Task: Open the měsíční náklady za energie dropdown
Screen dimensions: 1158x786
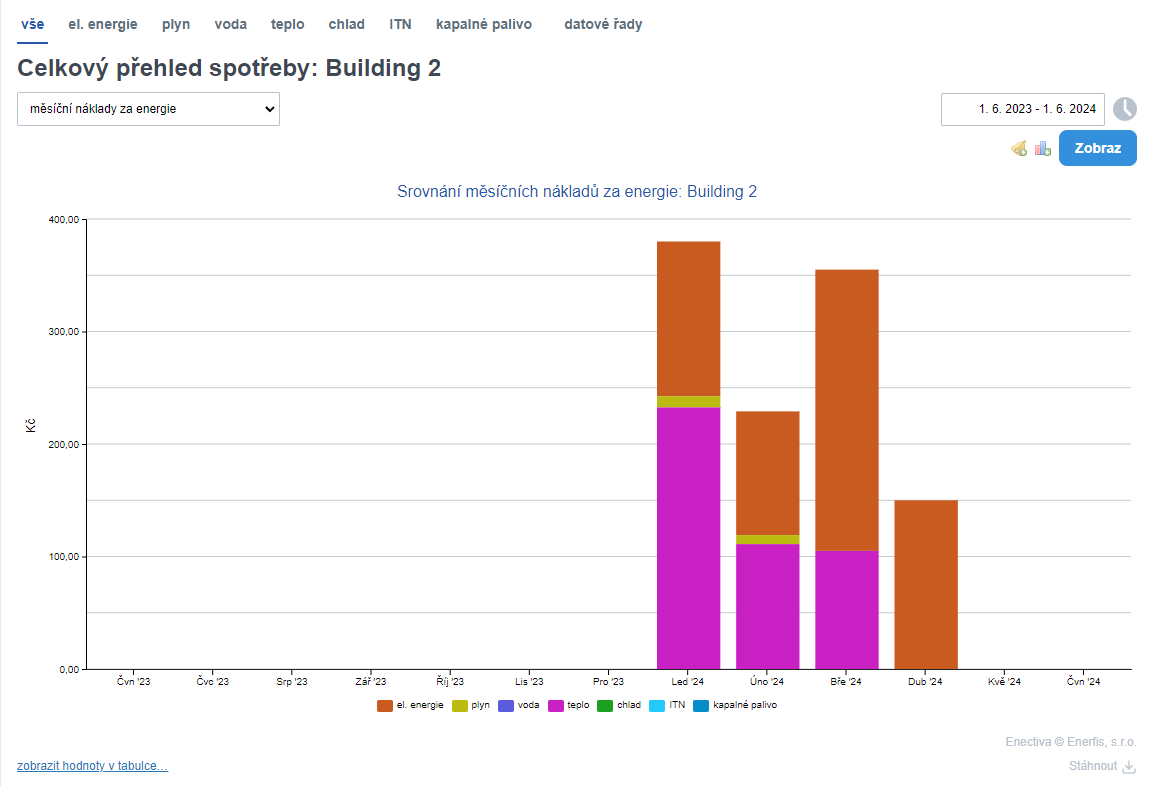Action: tap(148, 109)
